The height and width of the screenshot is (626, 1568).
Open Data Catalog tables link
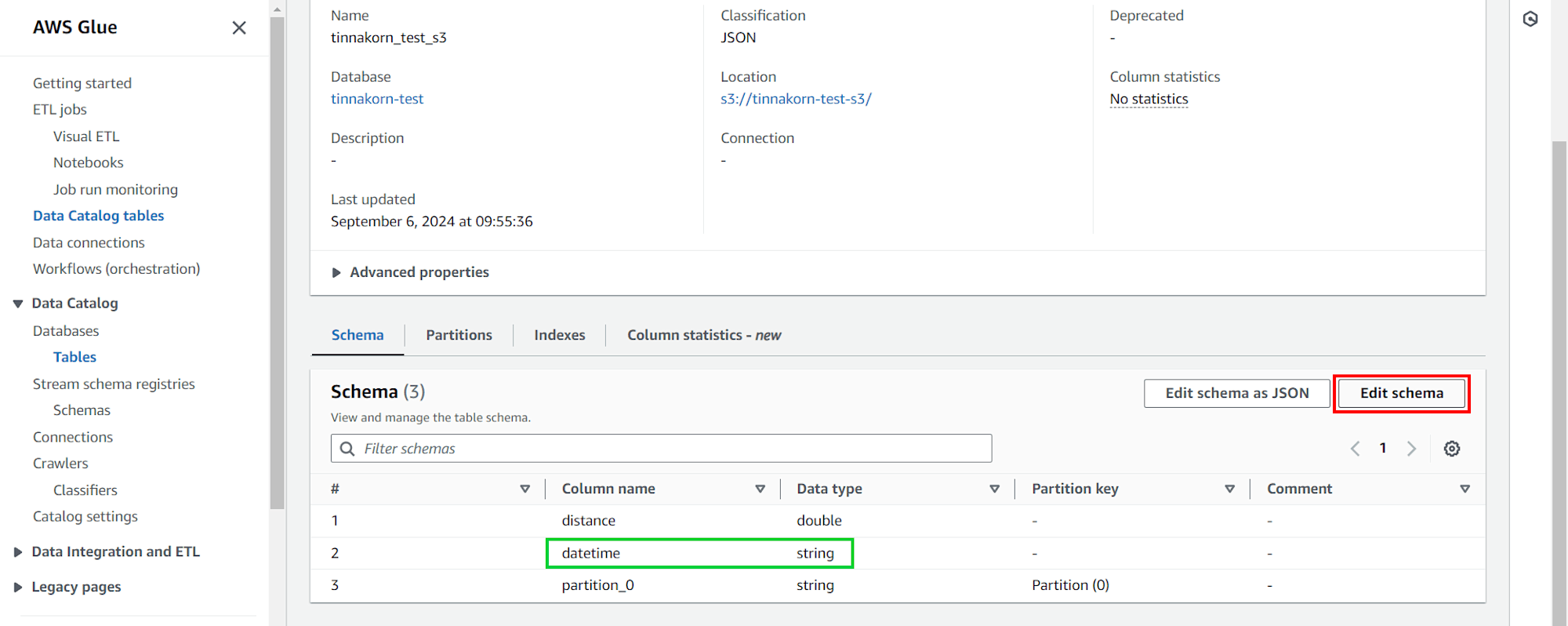(99, 216)
